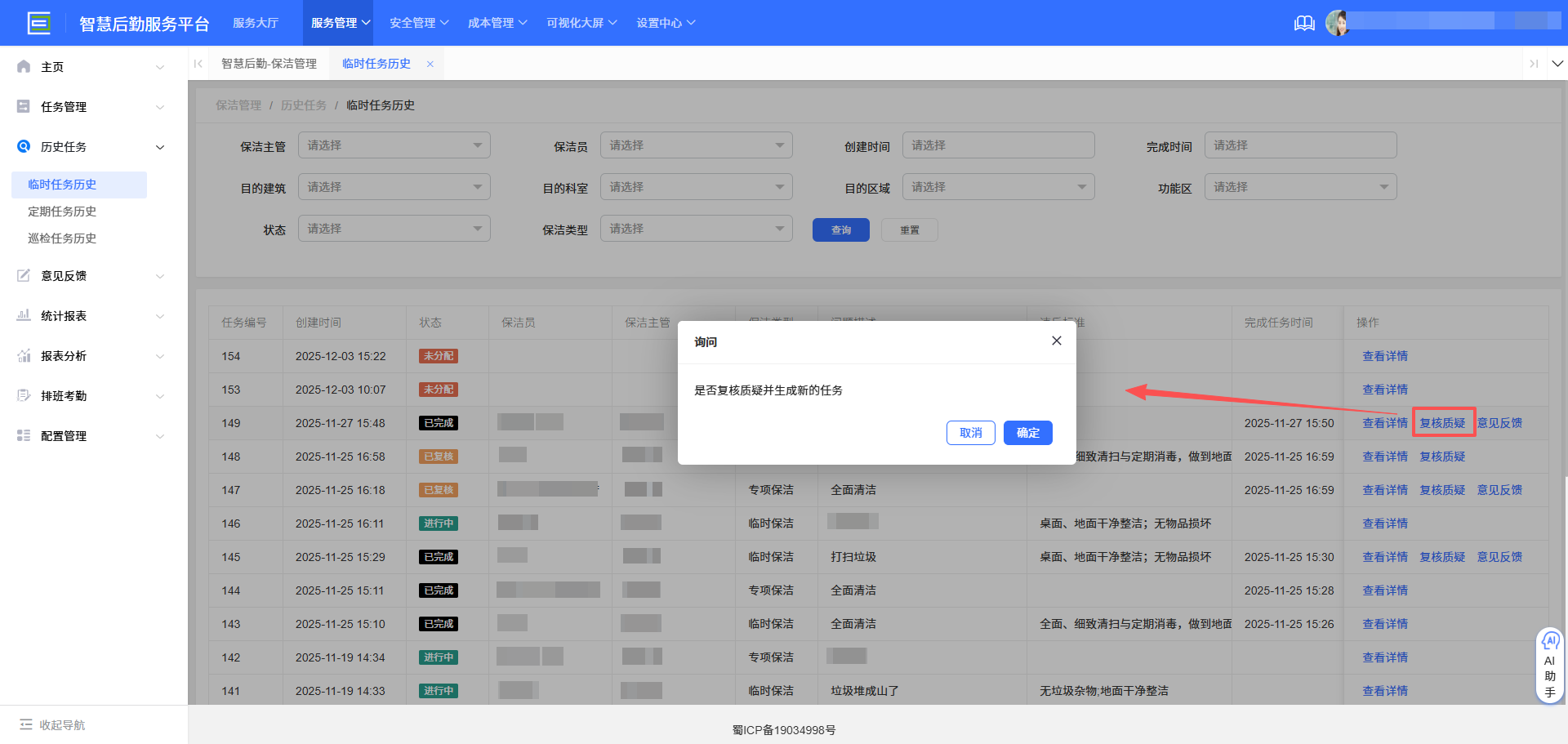
Task: Click the announcement icon in top bar
Action: tap(1303, 23)
